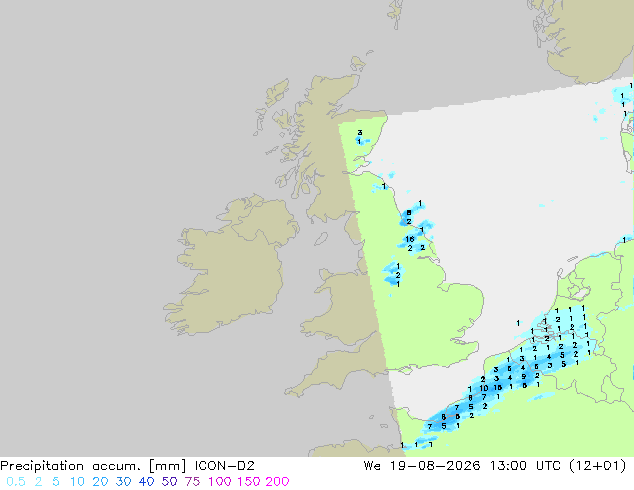Screen dimensions: 634x490
Task: Click the 2 mm value in the colour legend
Action: click(x=38, y=482)
